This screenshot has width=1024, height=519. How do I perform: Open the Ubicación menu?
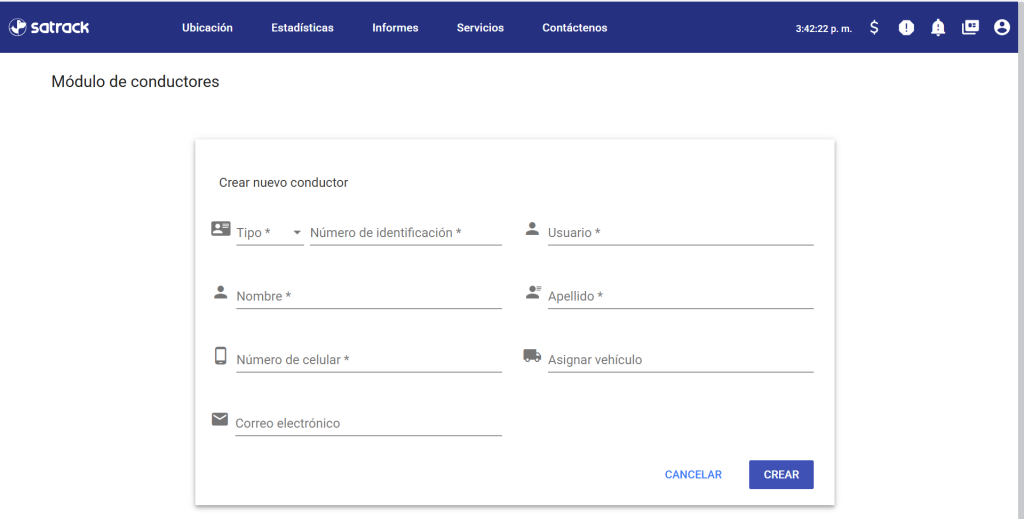[x=207, y=27]
